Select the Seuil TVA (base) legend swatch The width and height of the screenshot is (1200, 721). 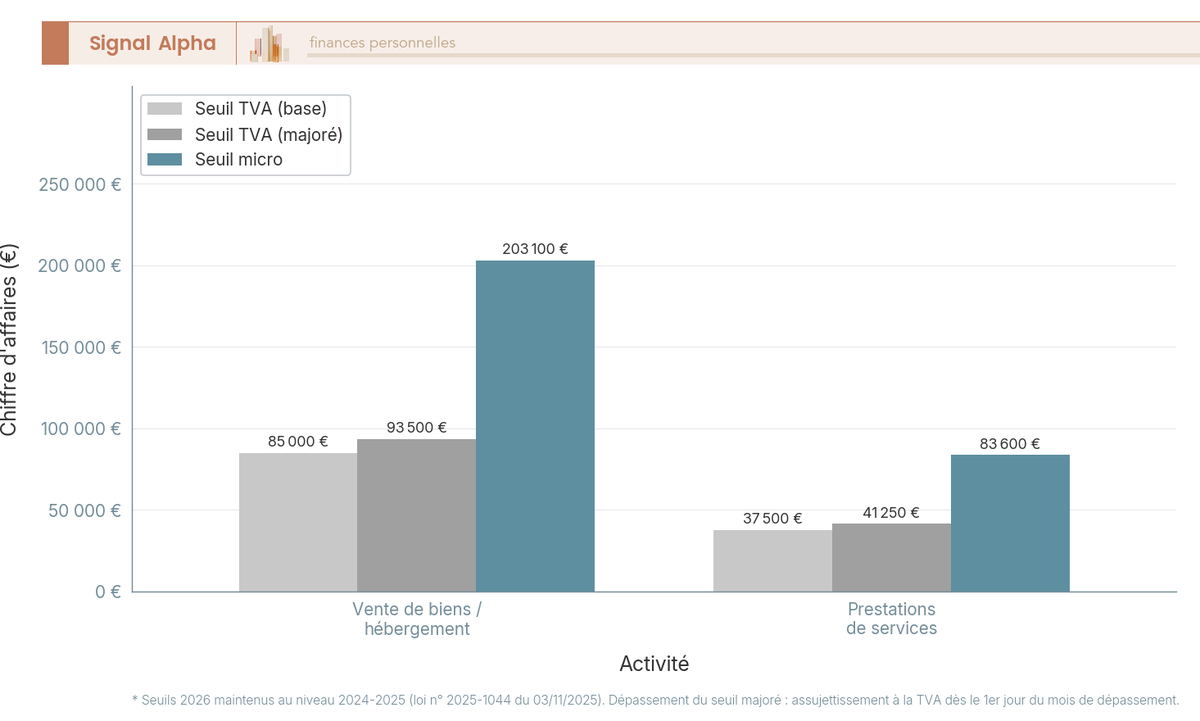tap(165, 108)
